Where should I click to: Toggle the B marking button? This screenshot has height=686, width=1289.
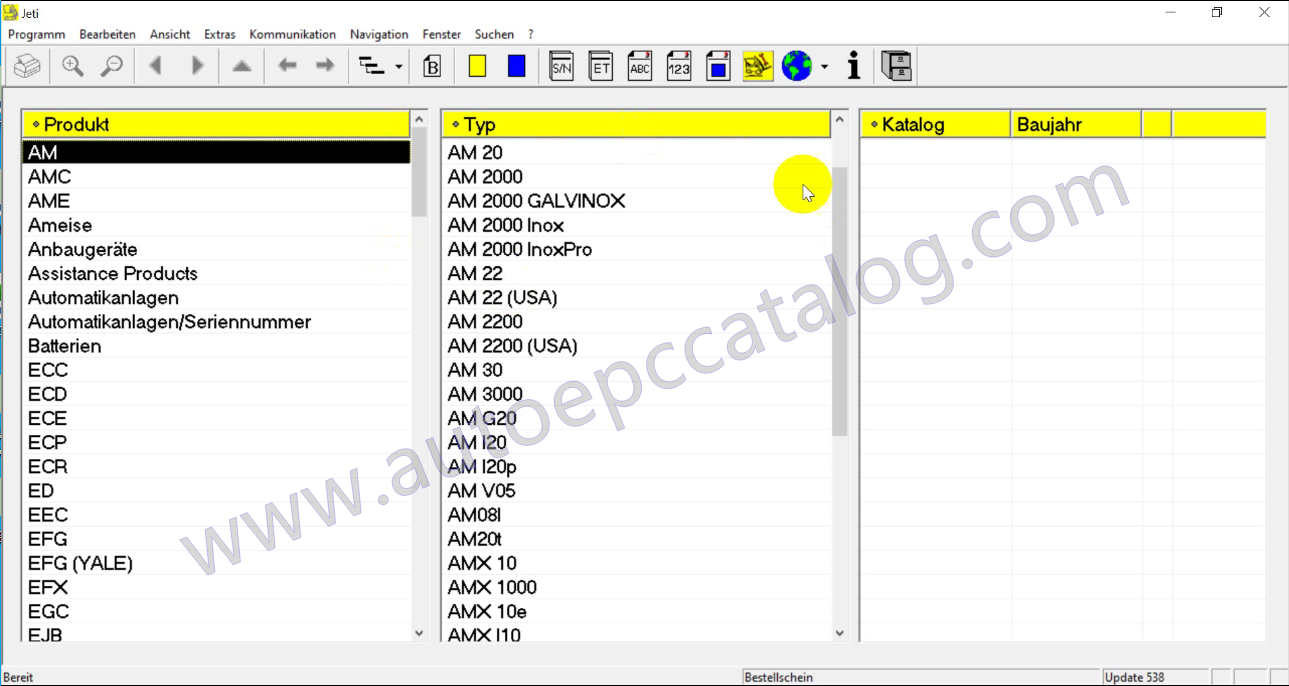(432, 65)
